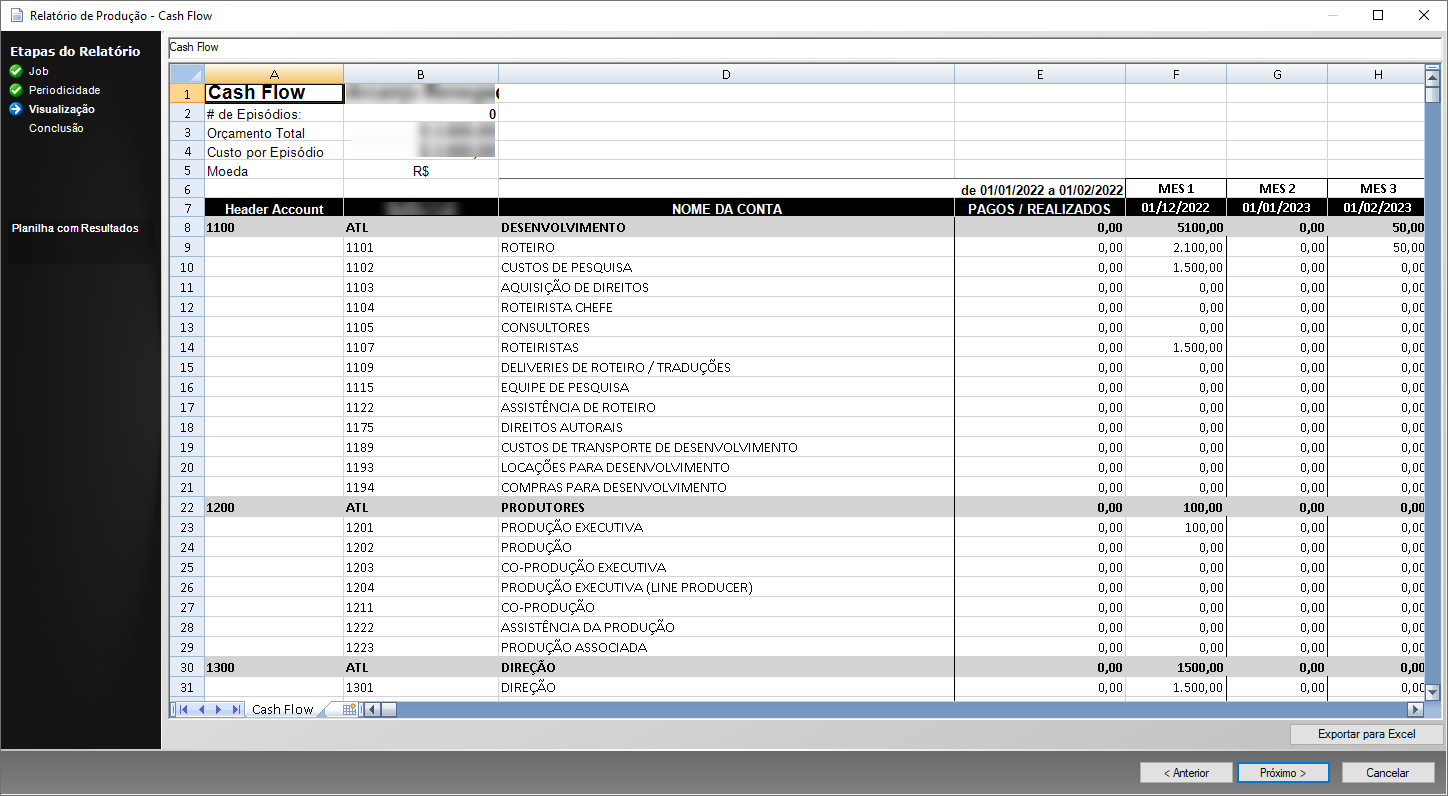Click the '1300' header account cell
Screen dimensions: 1448x796
click(x=274, y=667)
